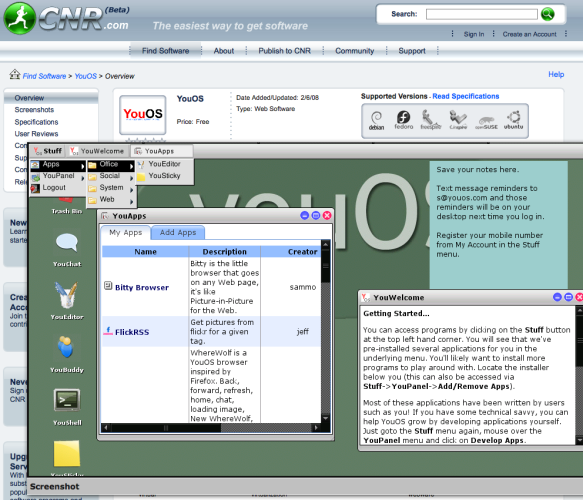The width and height of the screenshot is (583, 500).
Task: Expand the Web folder submenu
Action: (111, 200)
